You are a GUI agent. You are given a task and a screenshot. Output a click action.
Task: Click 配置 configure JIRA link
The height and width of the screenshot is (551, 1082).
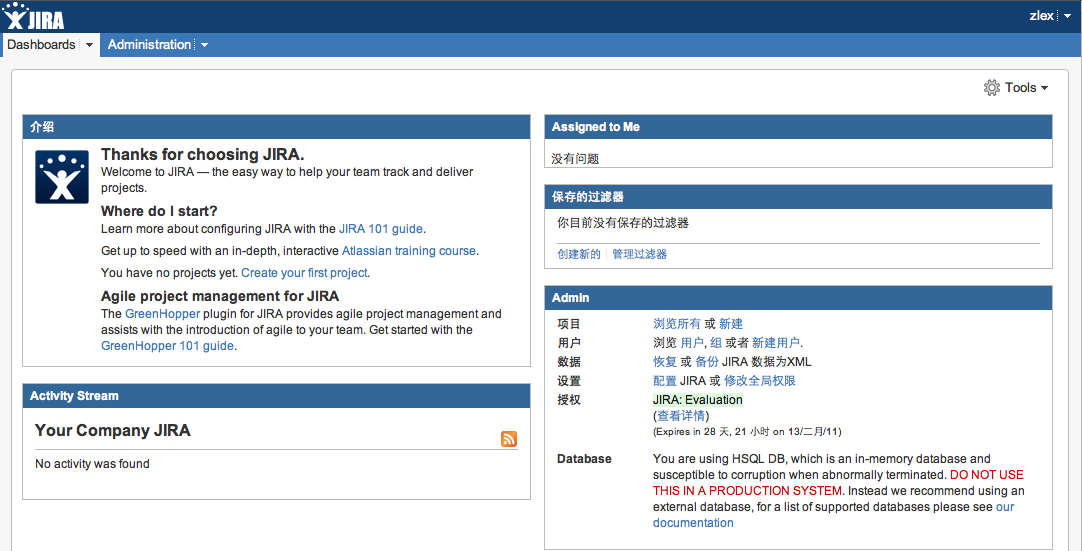point(665,380)
